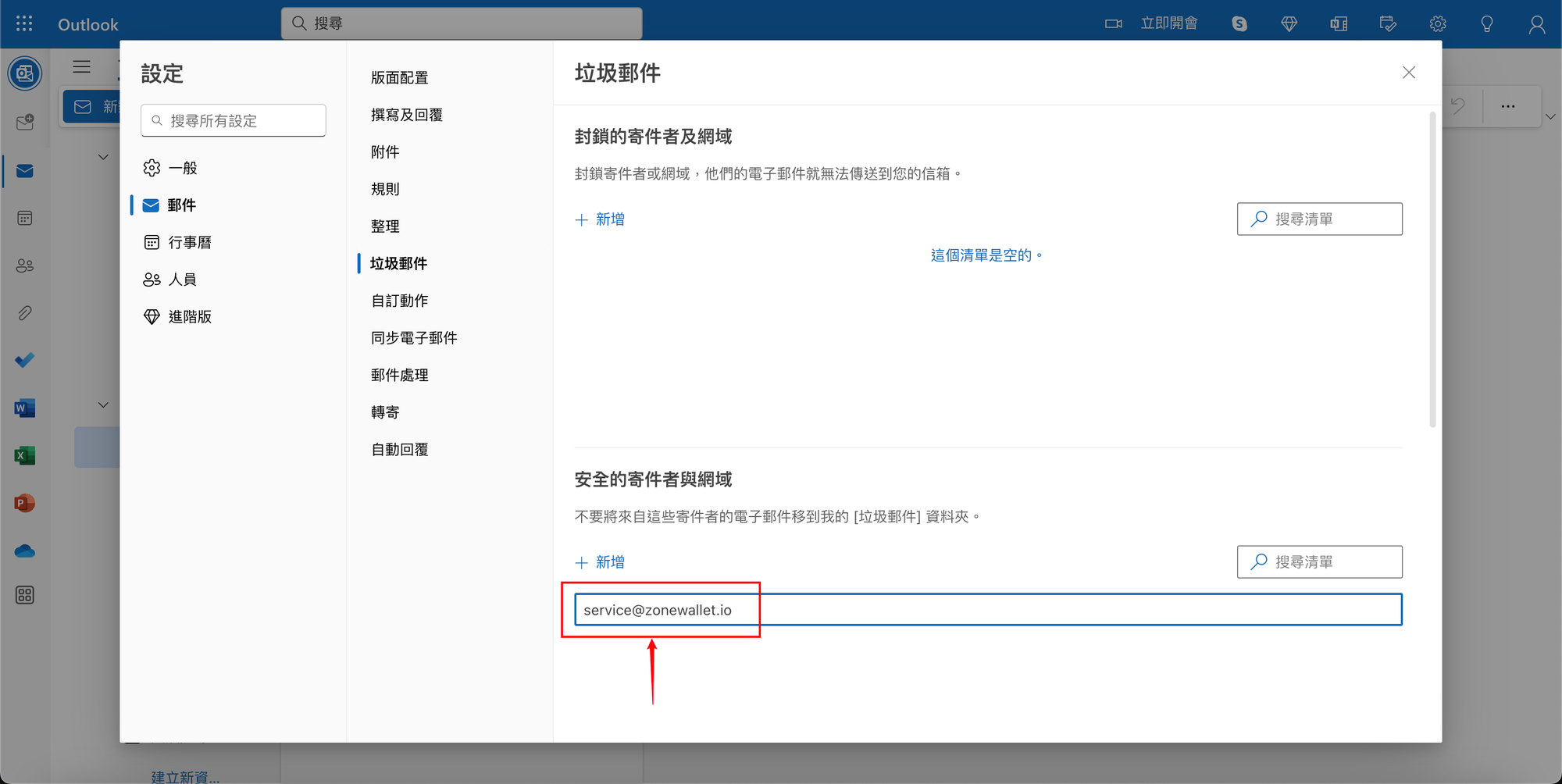
Task: Open the account profile icon
Action: 1537,25
